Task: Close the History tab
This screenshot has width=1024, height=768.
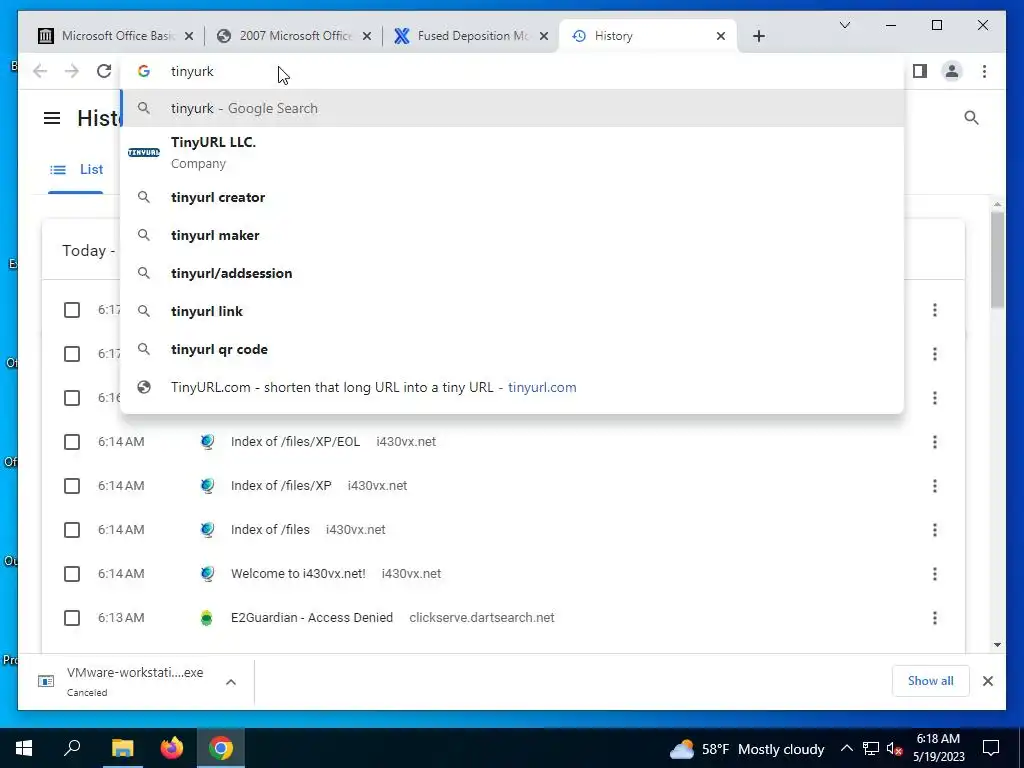Action: (x=721, y=36)
